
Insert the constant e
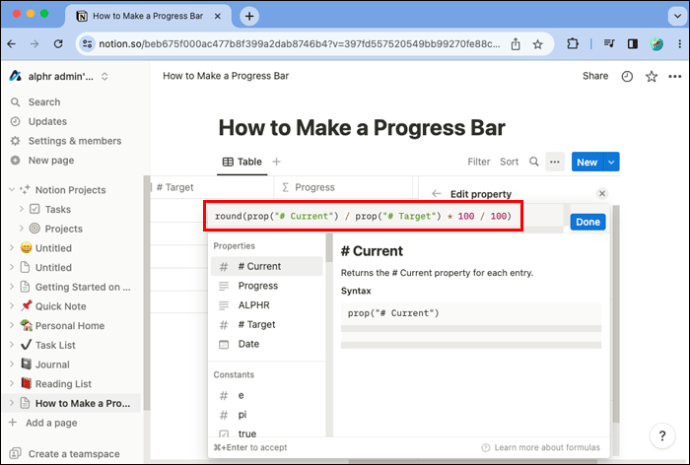tap(267, 395)
